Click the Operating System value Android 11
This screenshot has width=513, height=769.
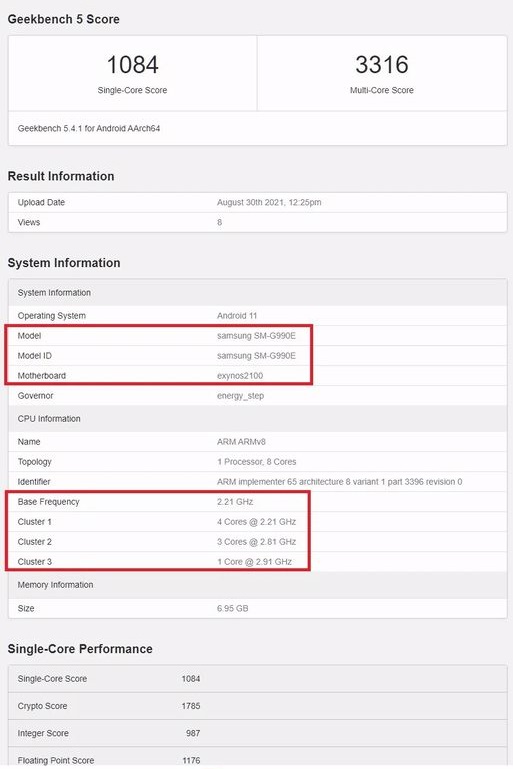click(x=237, y=316)
